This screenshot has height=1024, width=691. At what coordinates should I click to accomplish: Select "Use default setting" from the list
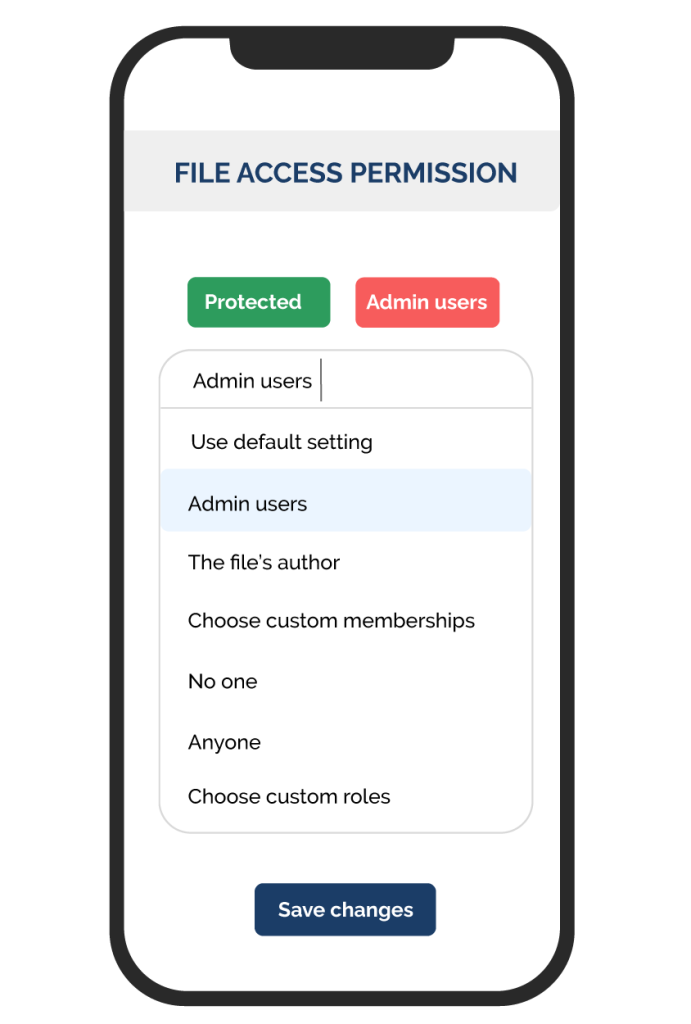[281, 441]
